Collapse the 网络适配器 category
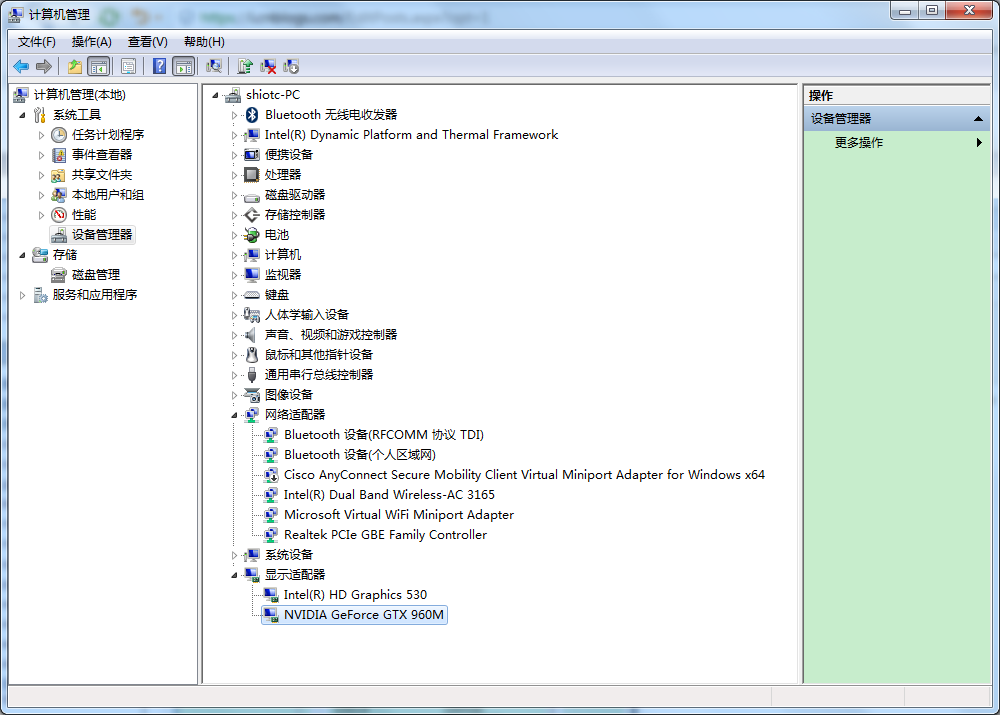The height and width of the screenshot is (715, 1000). point(234,416)
